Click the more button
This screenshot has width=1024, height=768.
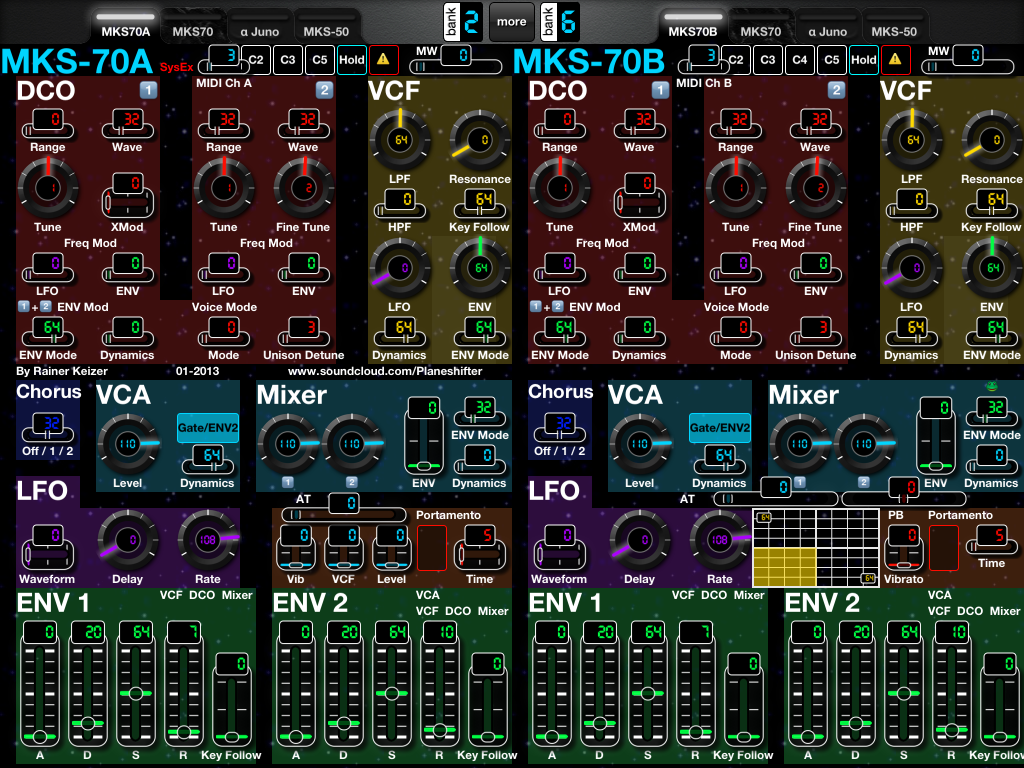pos(511,22)
